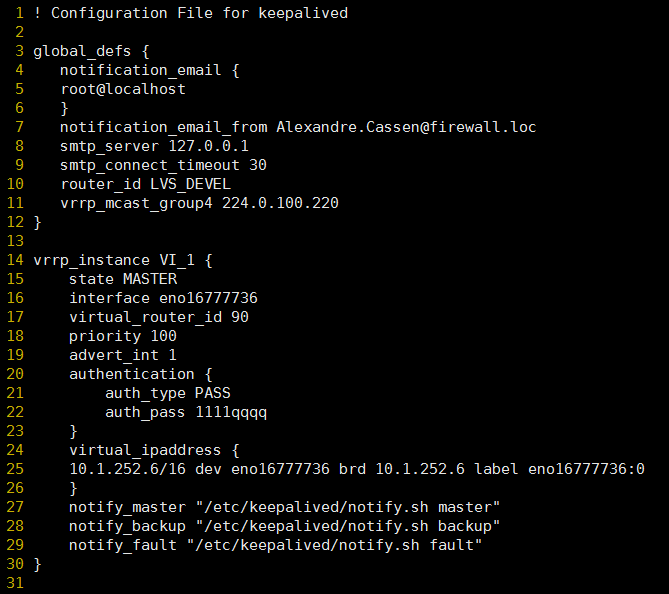Click auth_type PASS value

click(x=212, y=393)
